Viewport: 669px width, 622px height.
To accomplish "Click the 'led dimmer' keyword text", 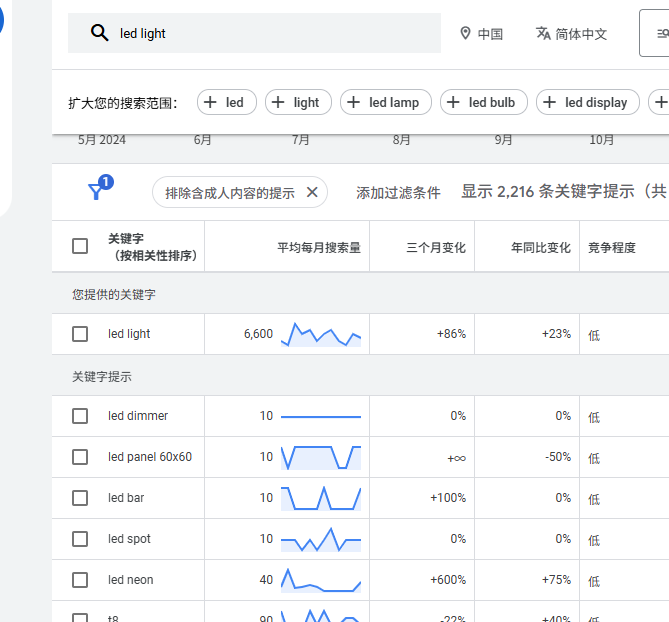I will click(x=138, y=416).
